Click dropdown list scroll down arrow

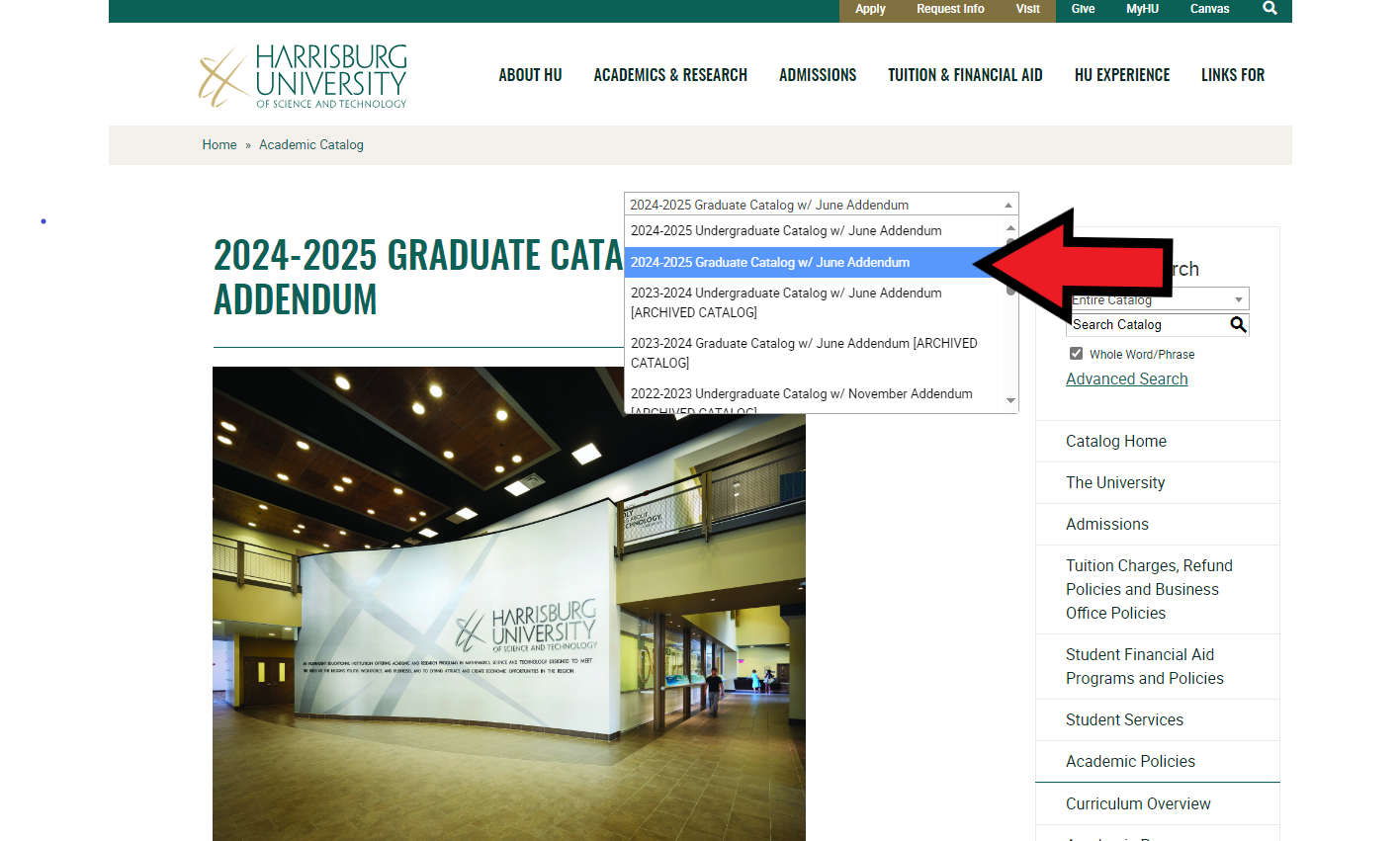tap(1010, 400)
